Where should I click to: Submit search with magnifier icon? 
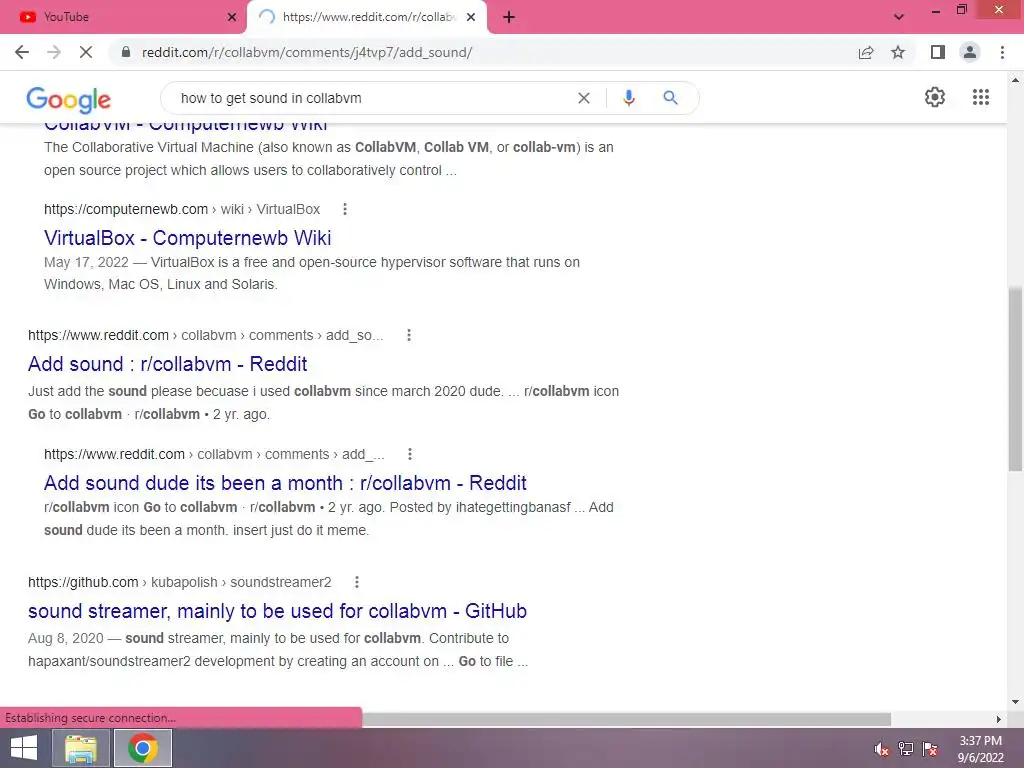pos(670,98)
